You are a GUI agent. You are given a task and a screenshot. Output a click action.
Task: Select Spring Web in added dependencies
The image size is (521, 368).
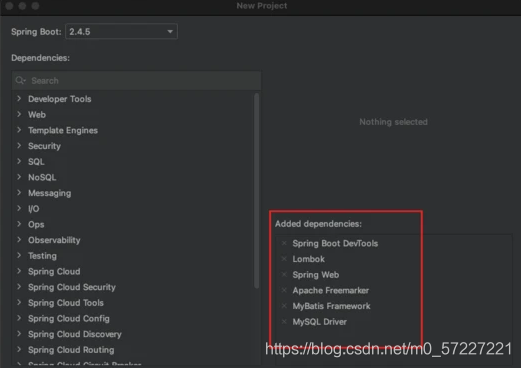tap(316, 275)
